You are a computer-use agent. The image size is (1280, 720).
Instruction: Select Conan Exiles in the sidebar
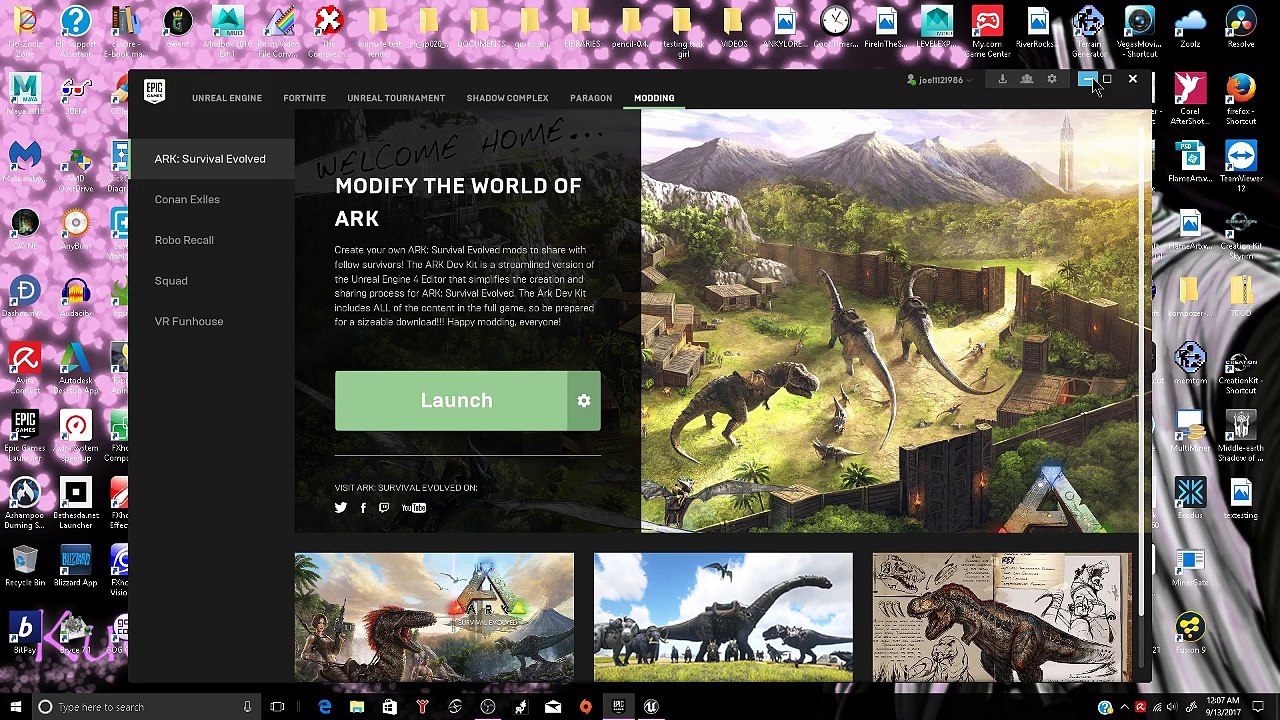coord(187,200)
